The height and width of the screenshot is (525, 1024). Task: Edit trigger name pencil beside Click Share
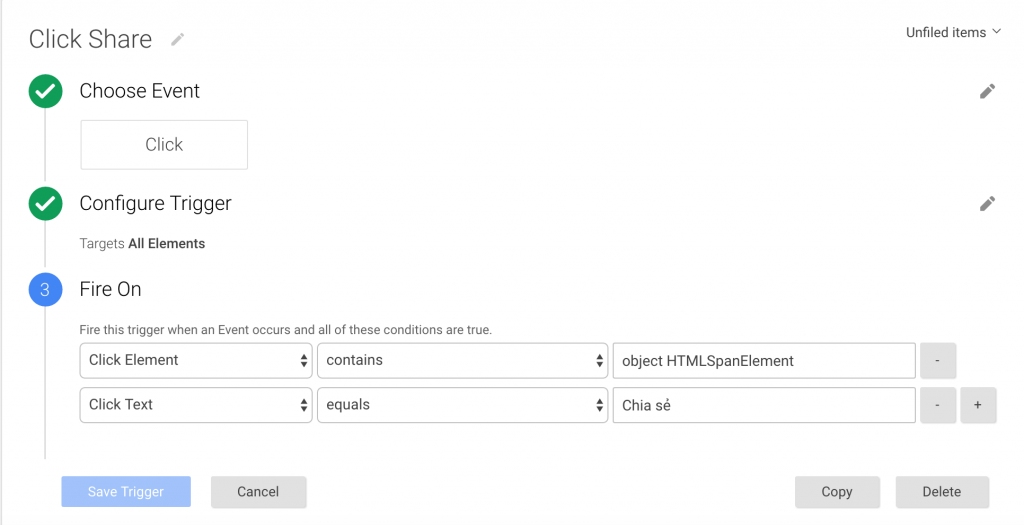pos(177,40)
